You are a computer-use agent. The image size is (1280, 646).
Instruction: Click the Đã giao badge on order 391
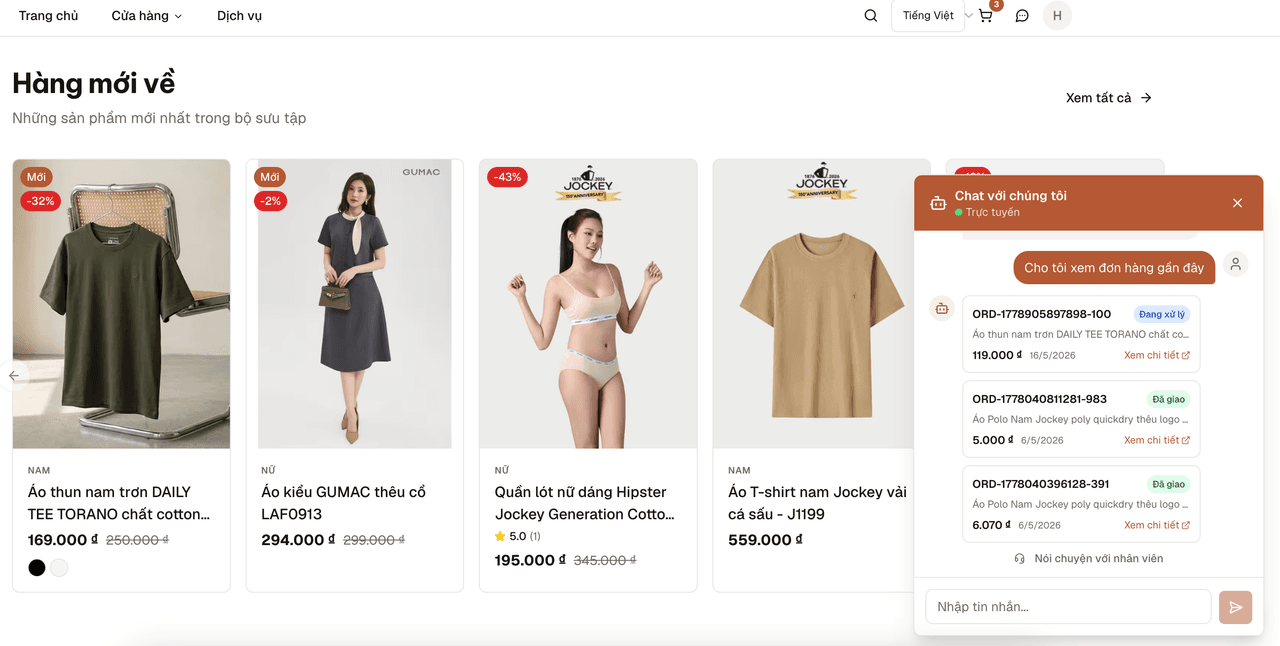[1168, 484]
